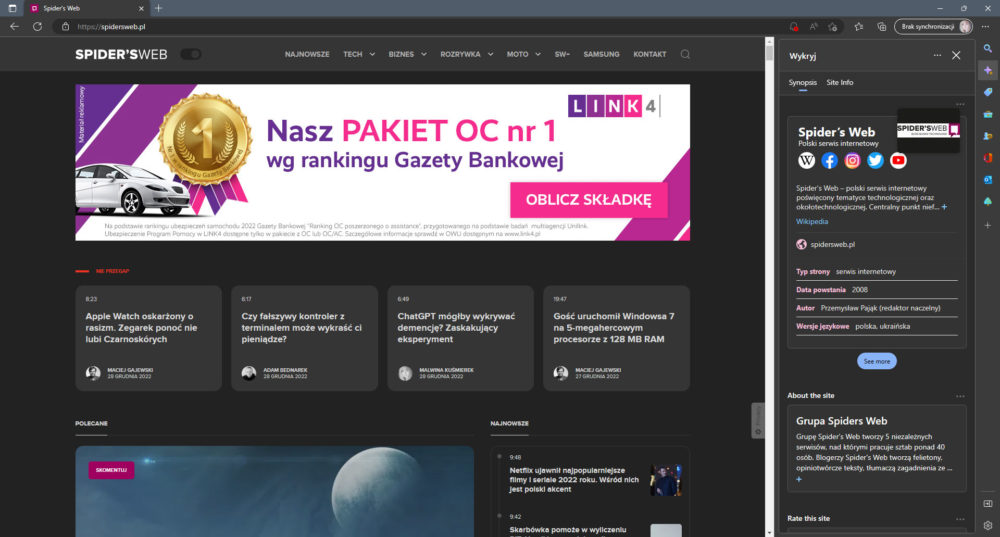Open the browser Settings and more menu

985,27
